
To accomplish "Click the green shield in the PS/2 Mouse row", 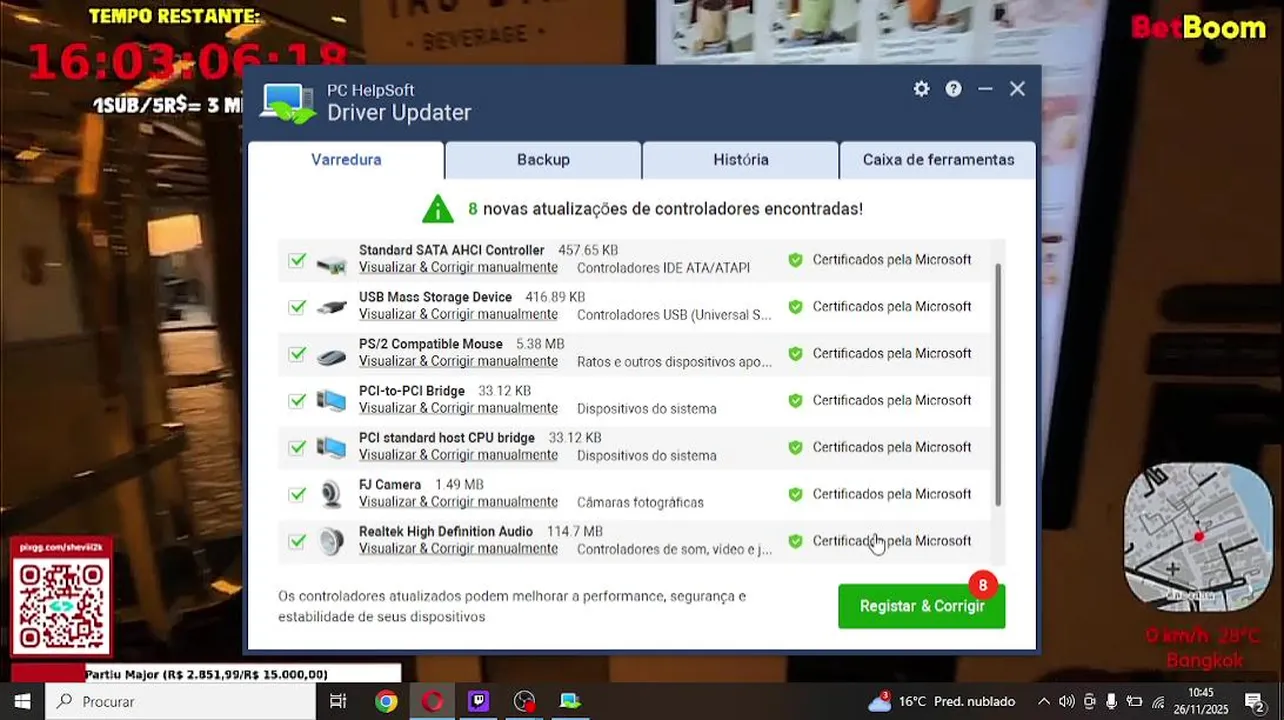I will tap(795, 354).
